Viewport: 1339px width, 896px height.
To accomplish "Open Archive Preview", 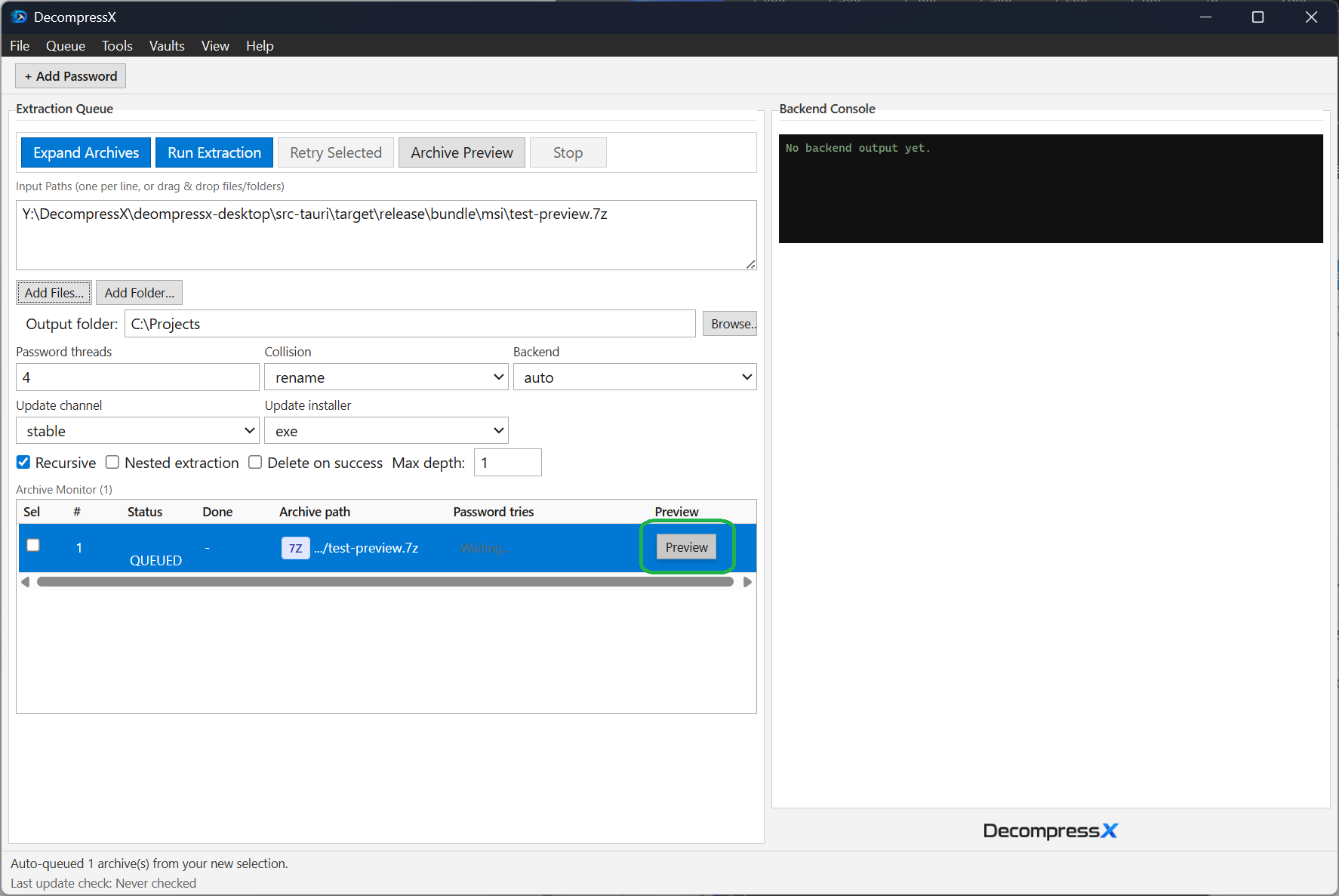I will (x=462, y=152).
